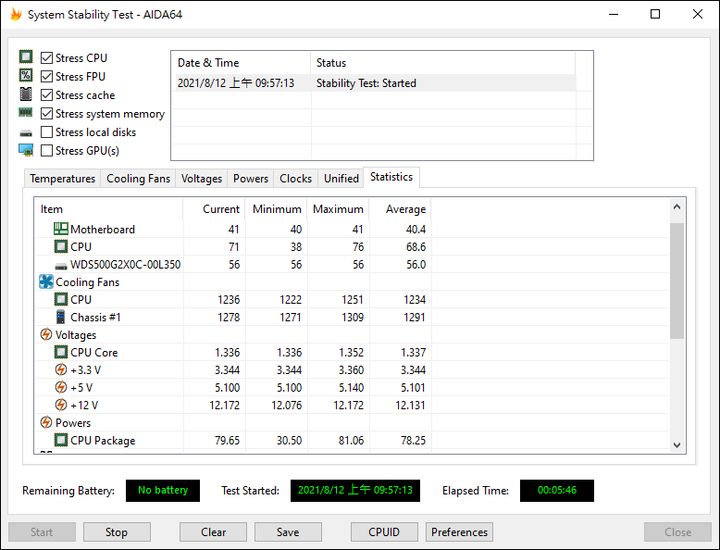Click the Save button

pos(288,532)
